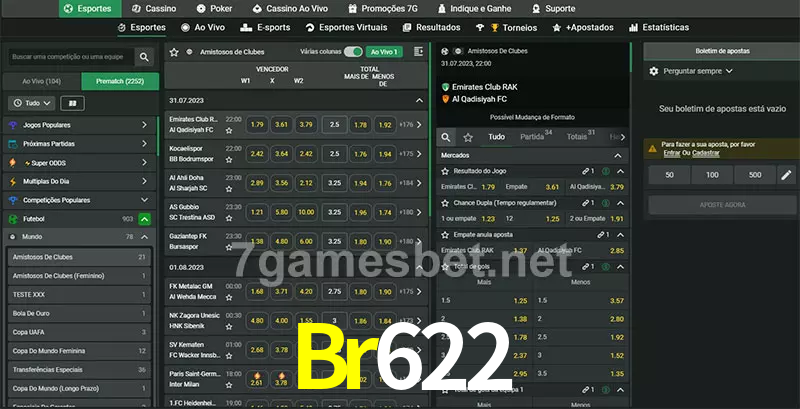This screenshot has width=800, height=409.
Task: Star the Emirates Club vs Al Qadisiyah match
Action: pyautogui.click(x=229, y=131)
